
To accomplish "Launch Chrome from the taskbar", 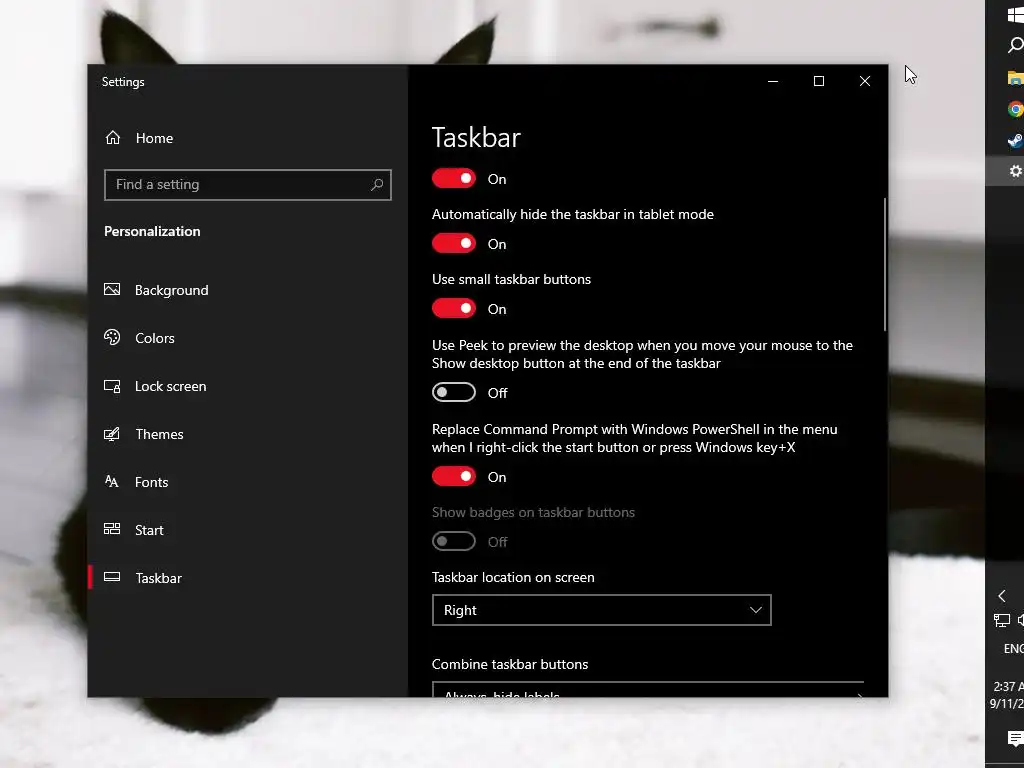I will coord(1016,109).
